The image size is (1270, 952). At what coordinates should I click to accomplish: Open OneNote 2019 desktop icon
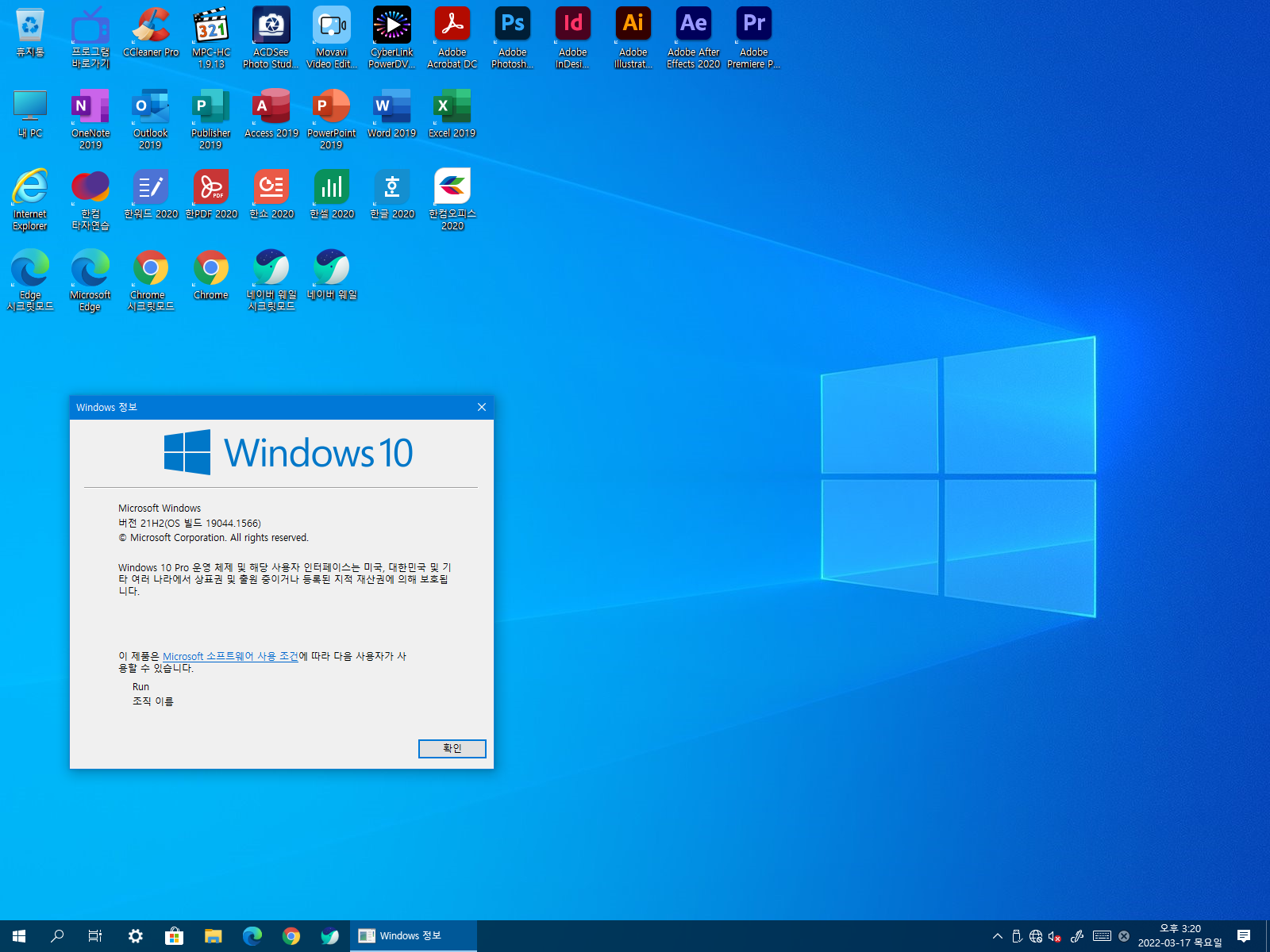click(90, 119)
